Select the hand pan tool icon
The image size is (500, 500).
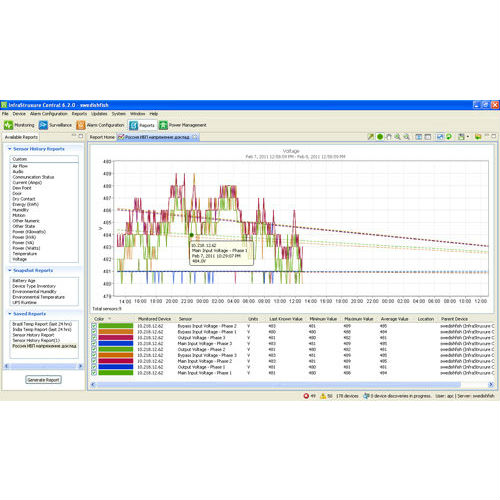pos(389,137)
